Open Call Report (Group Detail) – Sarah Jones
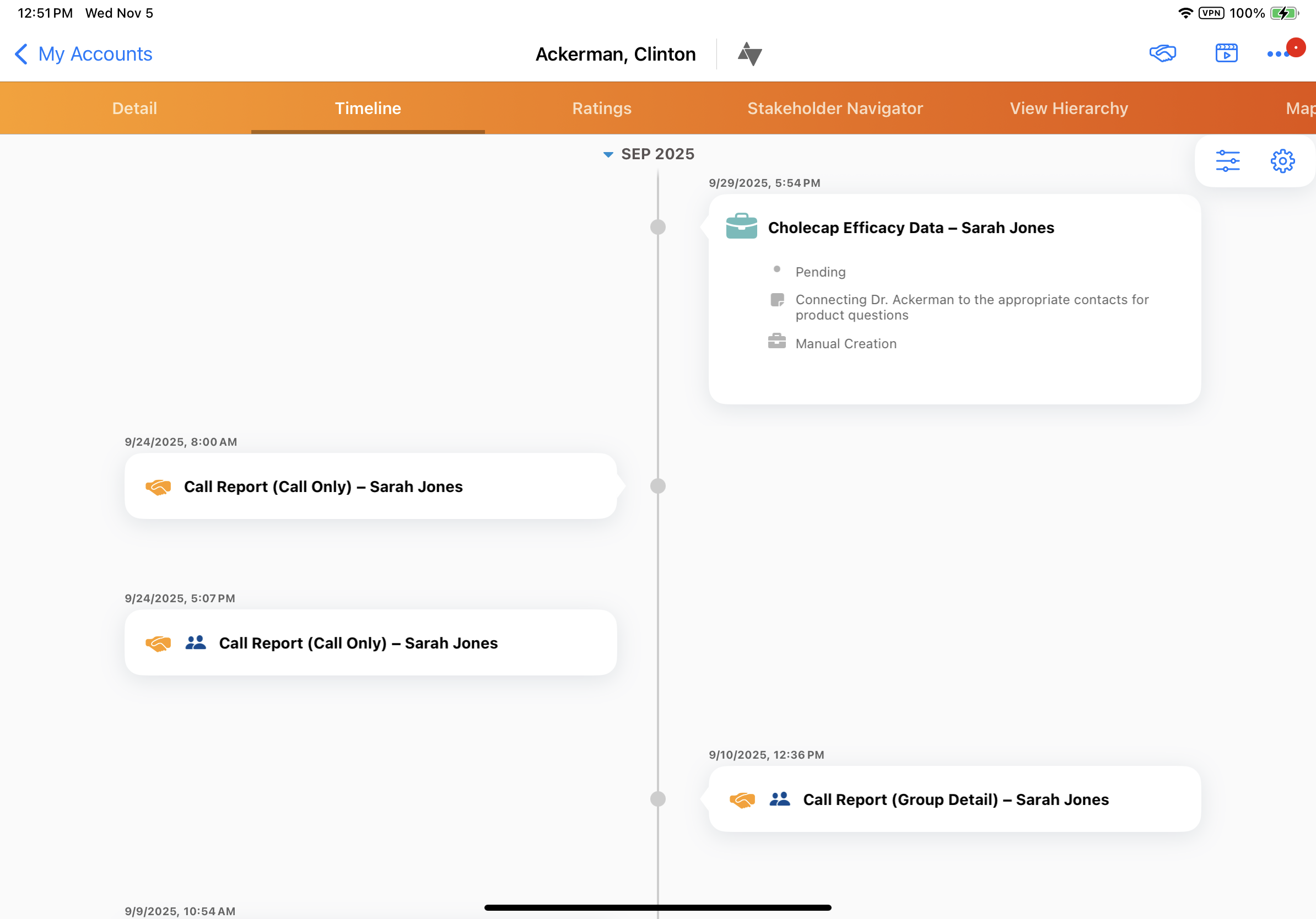Viewport: 1316px width, 919px height. coord(956,799)
